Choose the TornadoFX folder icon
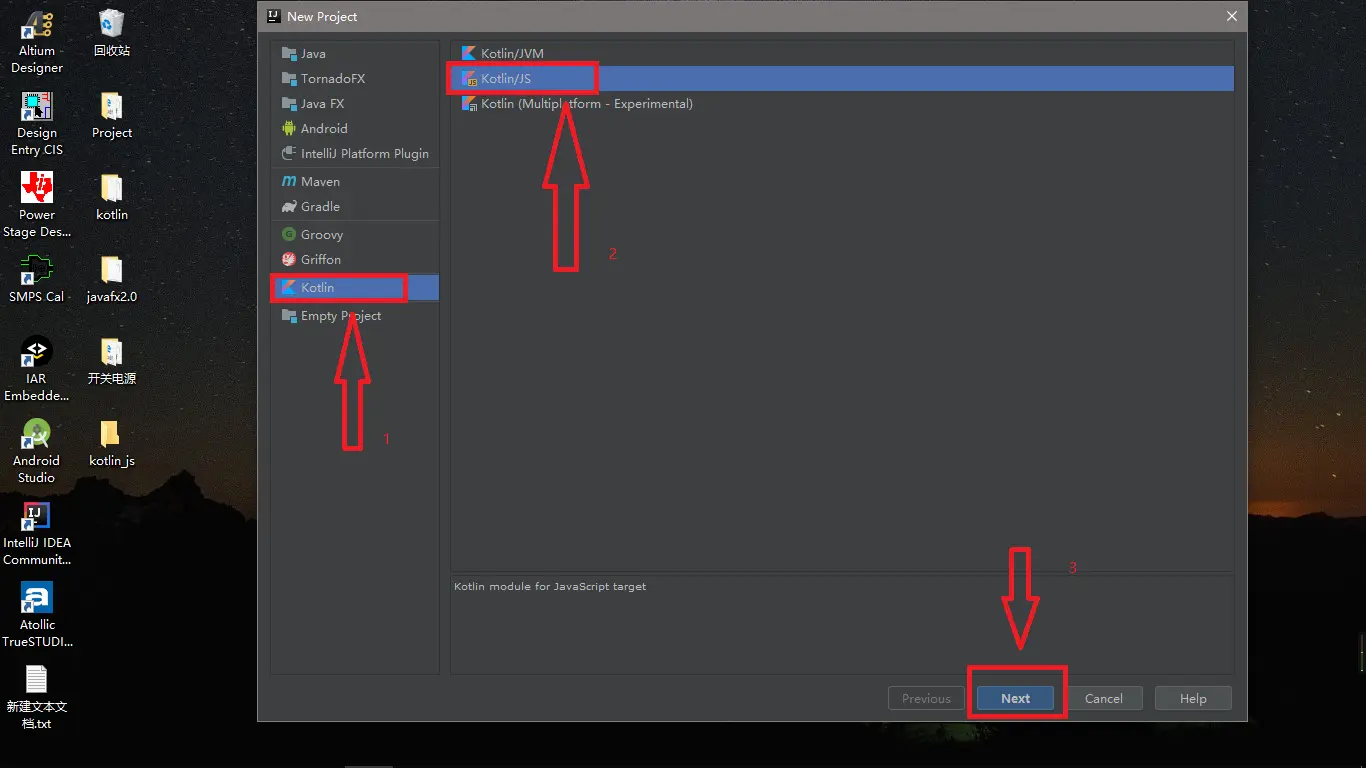The image size is (1366, 768). 289,79
